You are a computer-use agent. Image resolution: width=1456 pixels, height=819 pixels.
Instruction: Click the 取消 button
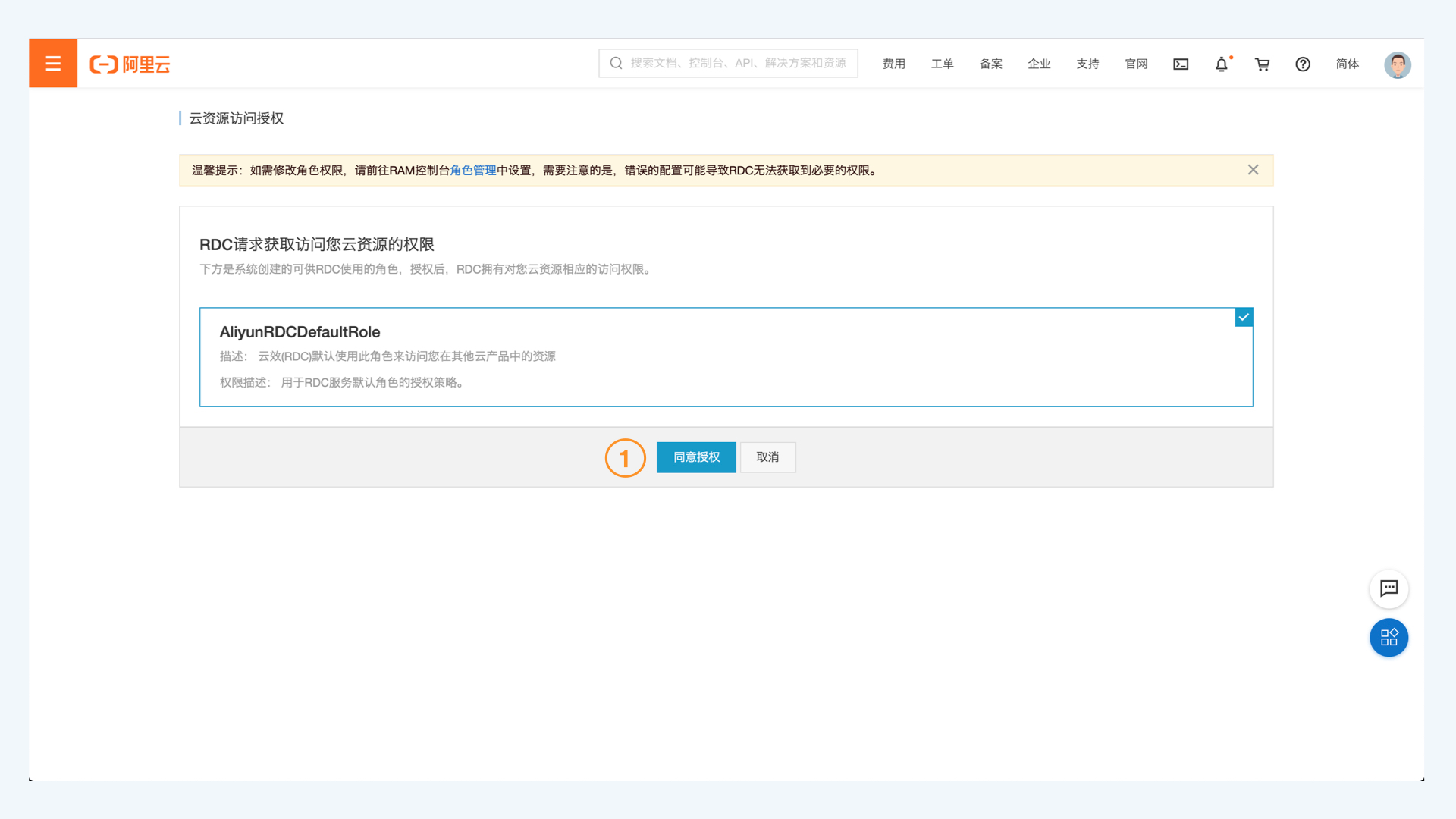pyautogui.click(x=767, y=457)
